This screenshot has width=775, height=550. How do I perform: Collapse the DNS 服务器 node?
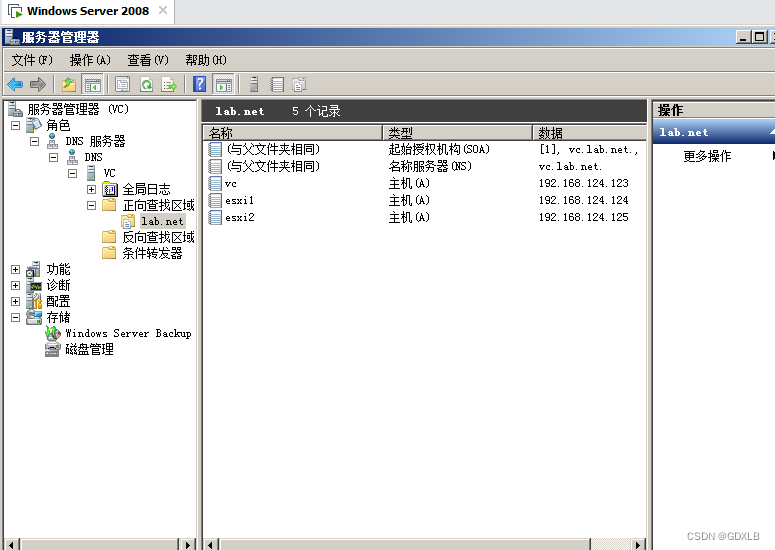[34, 142]
